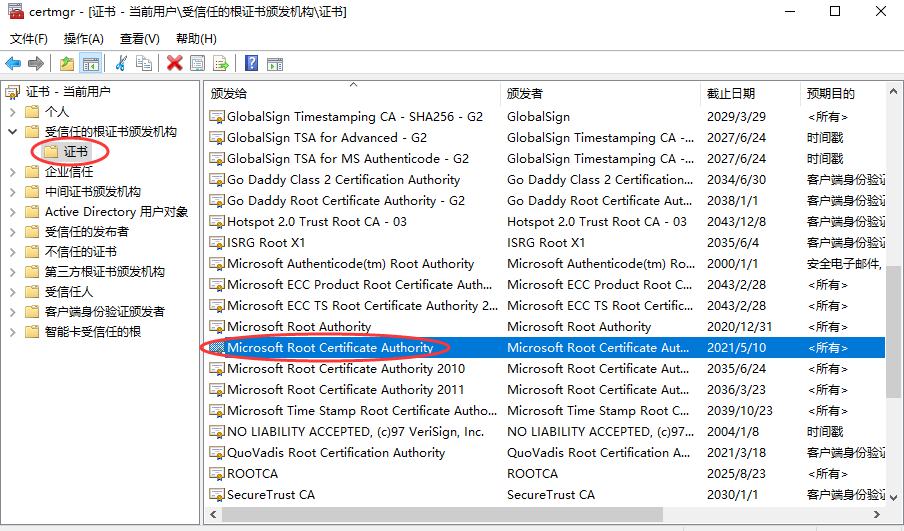Select 受信任的发布者 in the tree
The image size is (904, 531).
pyautogui.click(x=86, y=232)
